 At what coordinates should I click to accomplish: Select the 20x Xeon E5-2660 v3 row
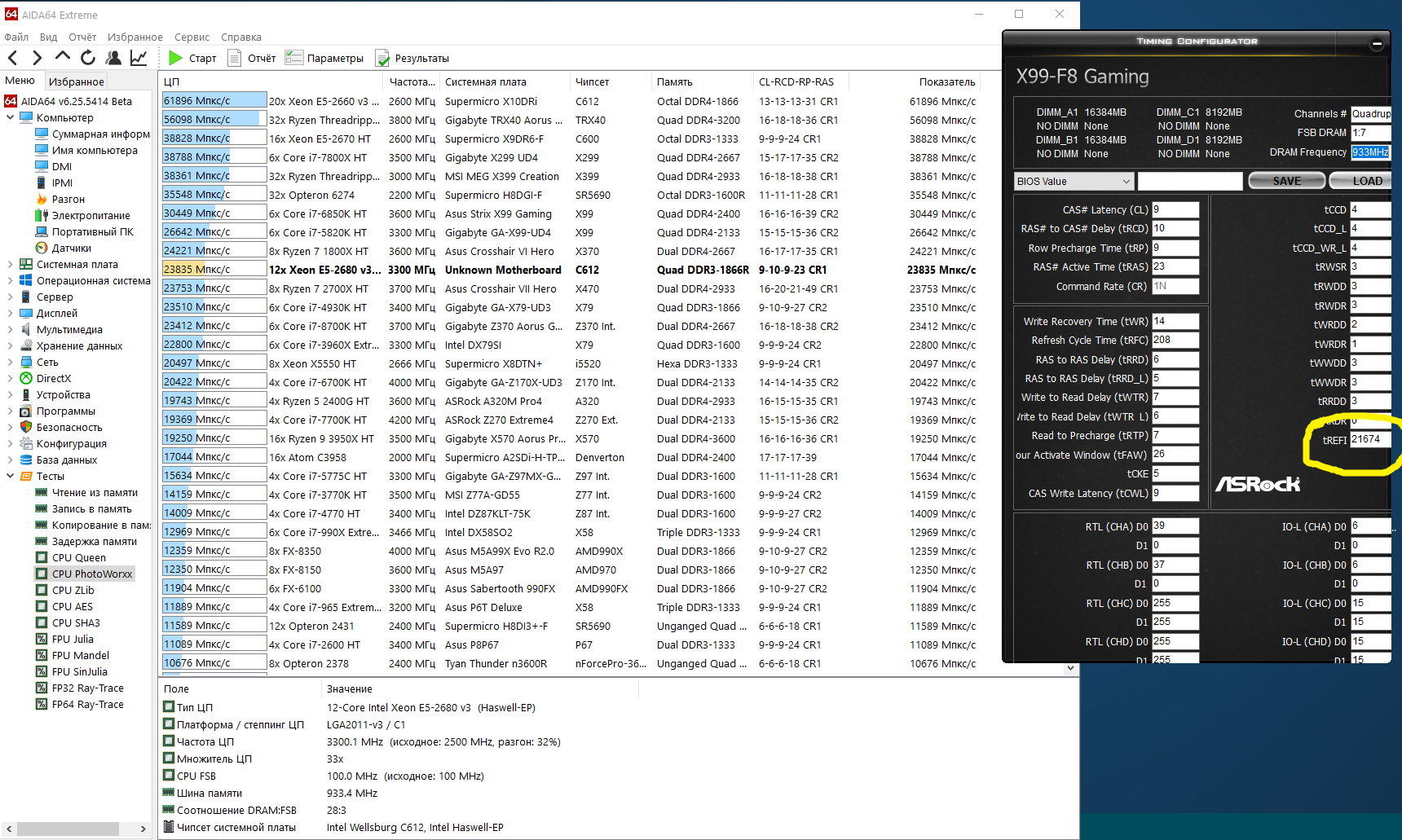click(570, 101)
